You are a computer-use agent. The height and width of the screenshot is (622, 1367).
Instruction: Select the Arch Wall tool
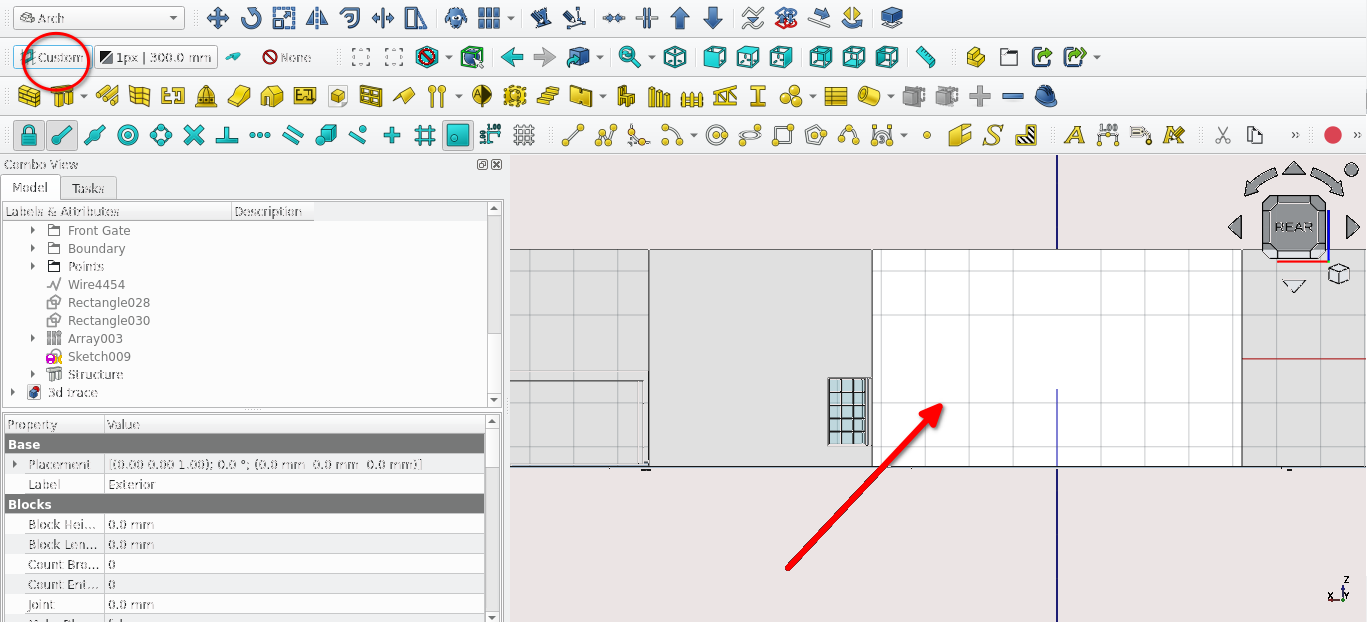[29, 96]
